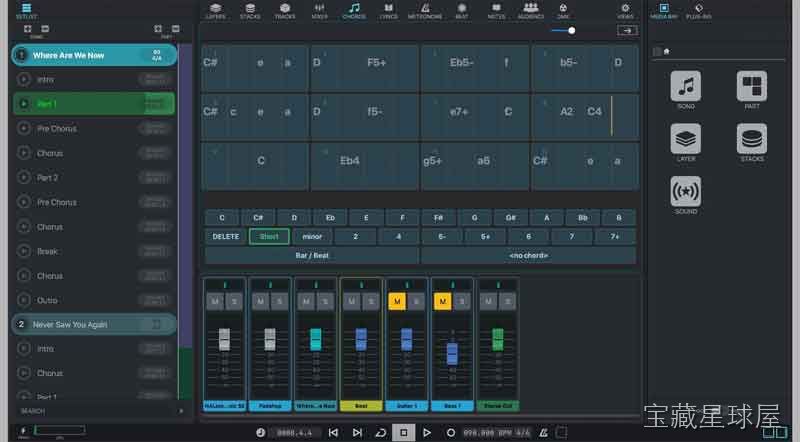Click the arrow button beside the zoom slider
This screenshot has width=800, height=442.
coord(627,31)
